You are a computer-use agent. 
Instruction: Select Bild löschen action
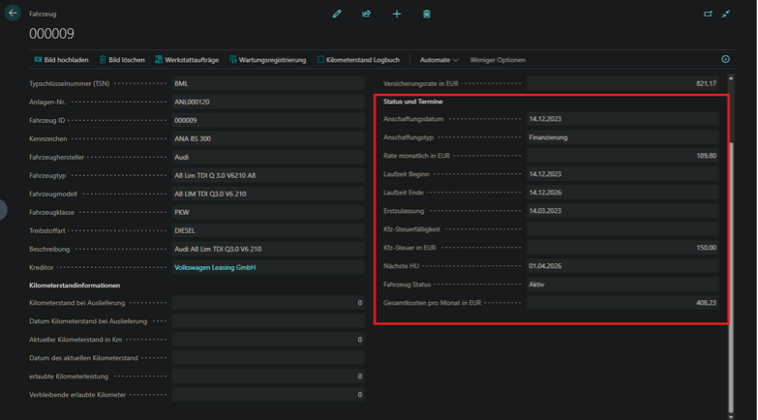click(125, 60)
